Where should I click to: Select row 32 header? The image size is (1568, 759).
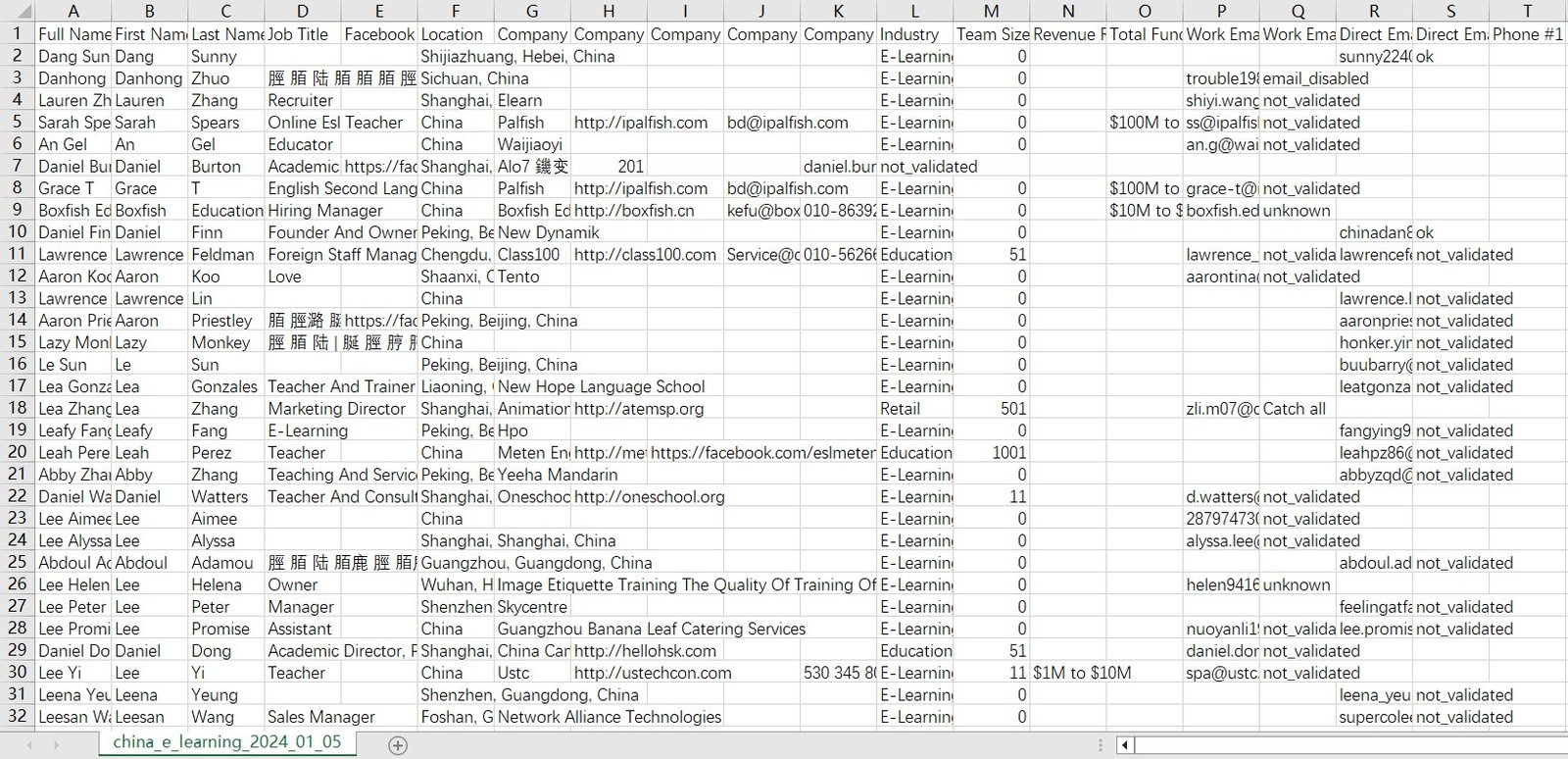[x=17, y=716]
